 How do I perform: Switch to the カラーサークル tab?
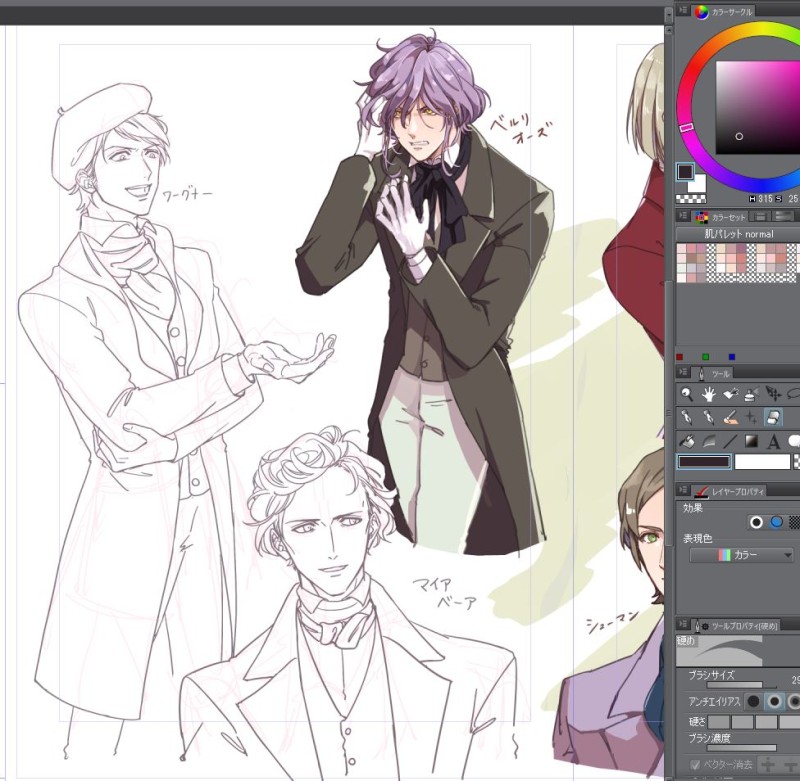724,12
